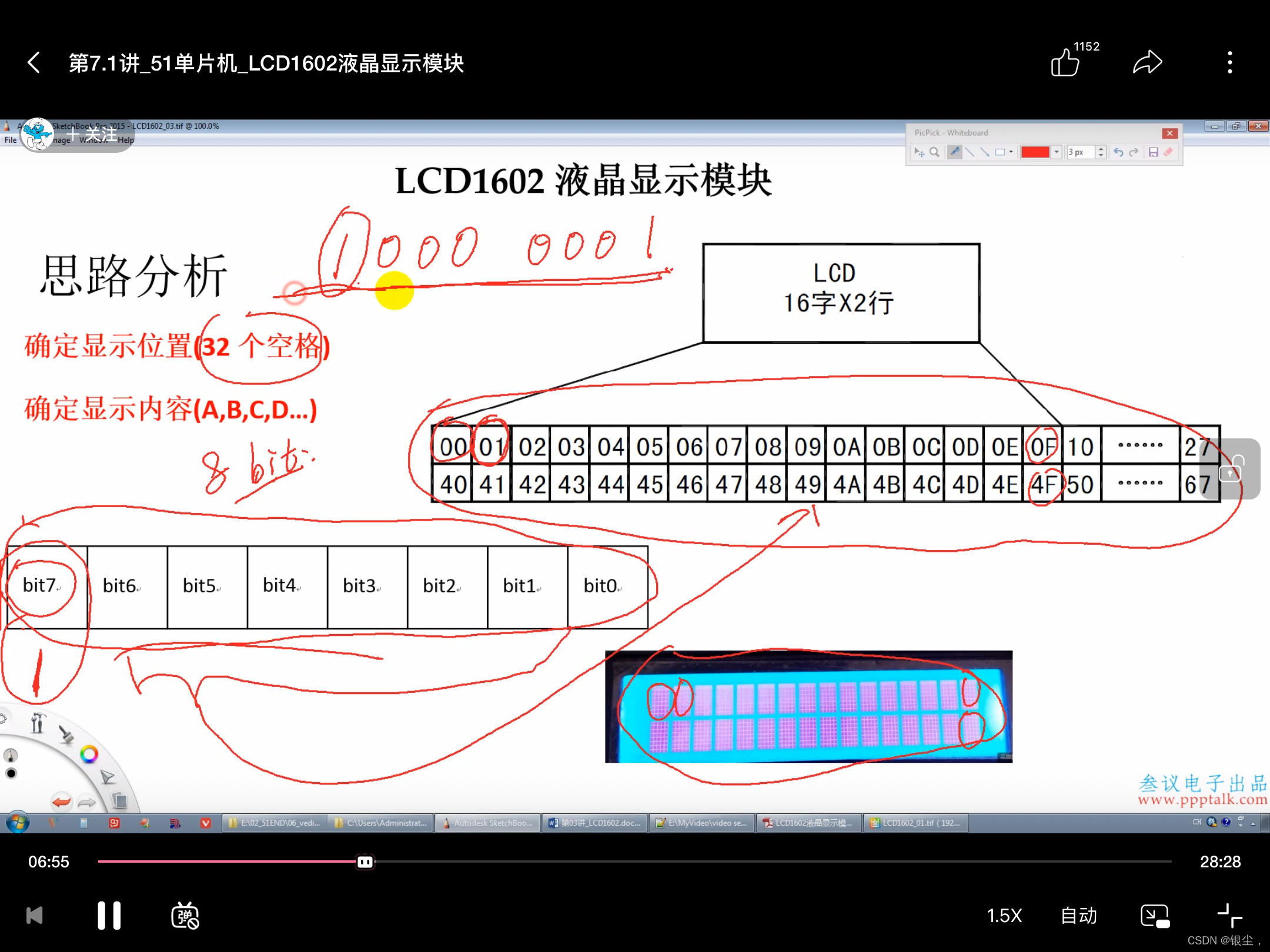Click the red pen color swatch
Screen dimensions: 1270x952
click(1035, 152)
